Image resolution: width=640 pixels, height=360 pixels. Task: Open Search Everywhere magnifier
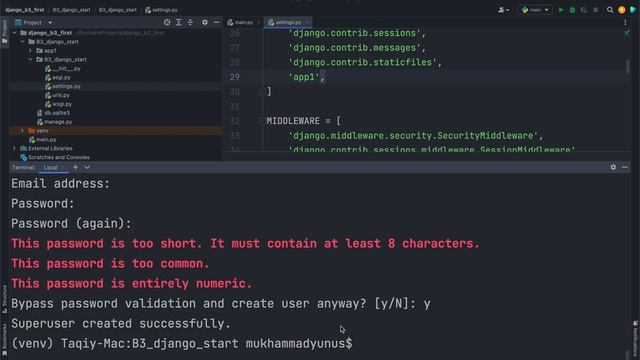(x=610, y=10)
